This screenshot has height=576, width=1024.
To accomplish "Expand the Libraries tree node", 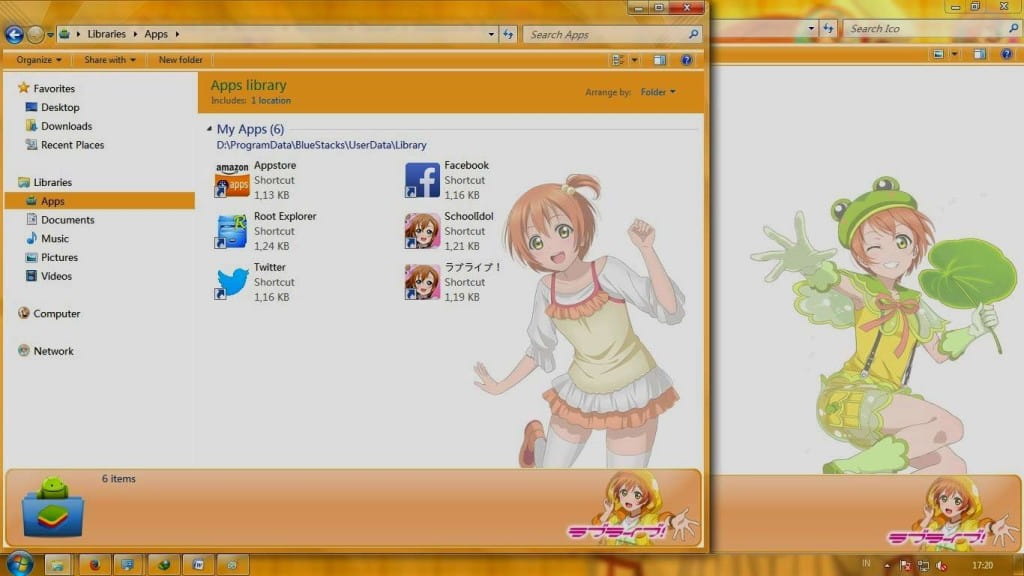I will point(12,182).
